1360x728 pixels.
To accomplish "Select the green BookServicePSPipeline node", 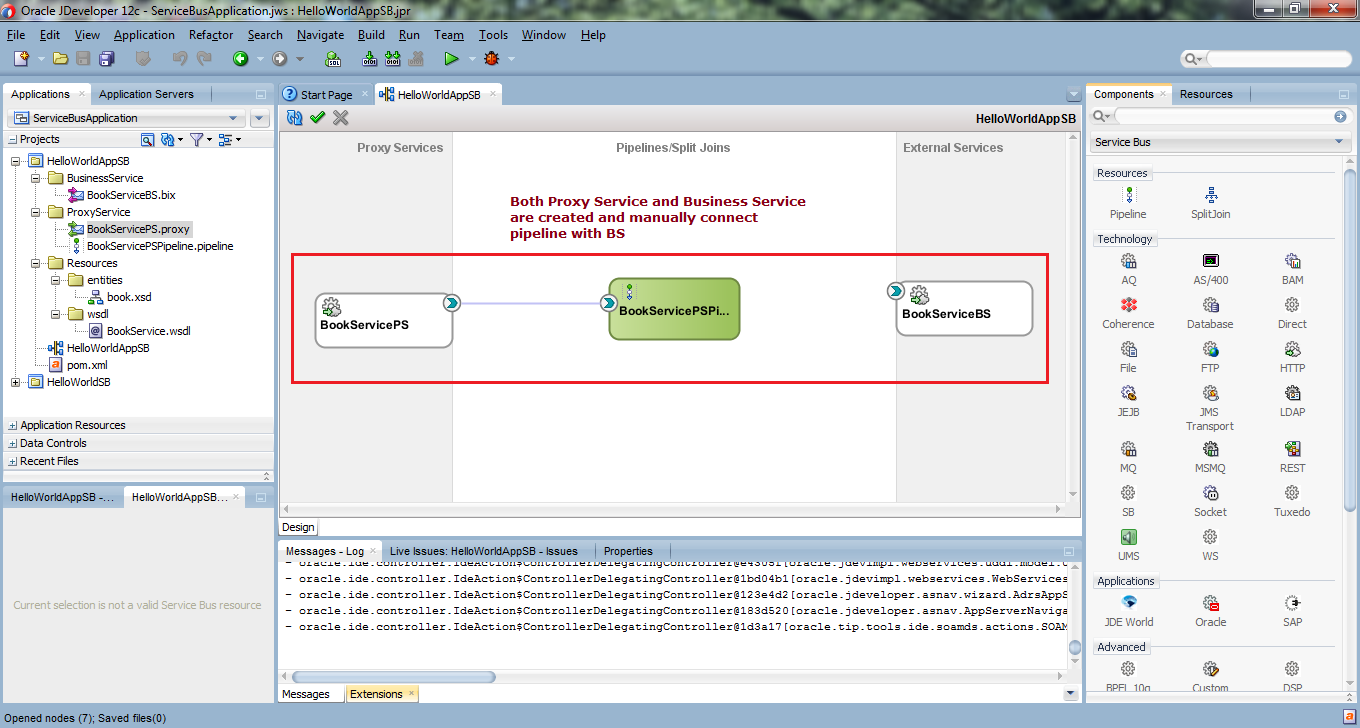I will pos(674,309).
